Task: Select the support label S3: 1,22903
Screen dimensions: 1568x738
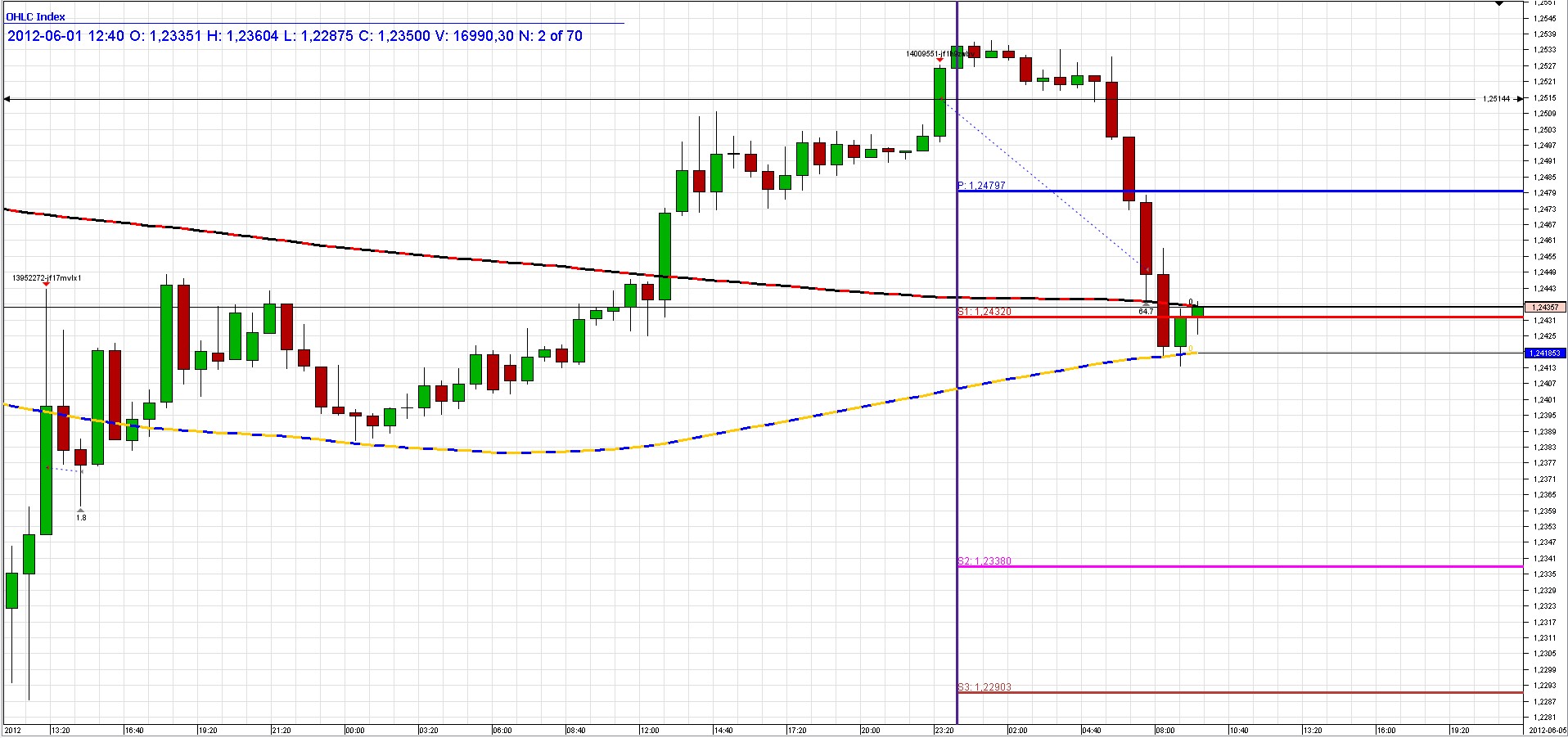Action: coord(985,687)
